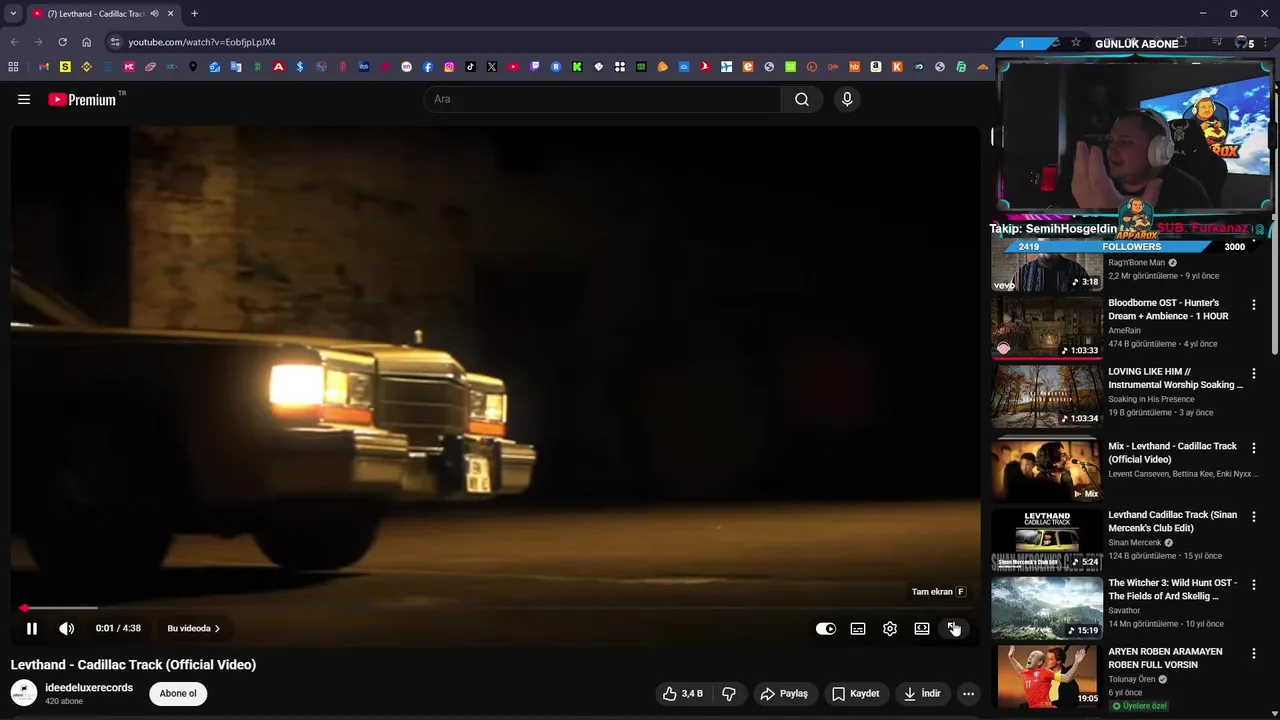This screenshot has width=1280, height=720.
Task: Open options for LOVING LIKE HIM video
Action: tap(1254, 374)
